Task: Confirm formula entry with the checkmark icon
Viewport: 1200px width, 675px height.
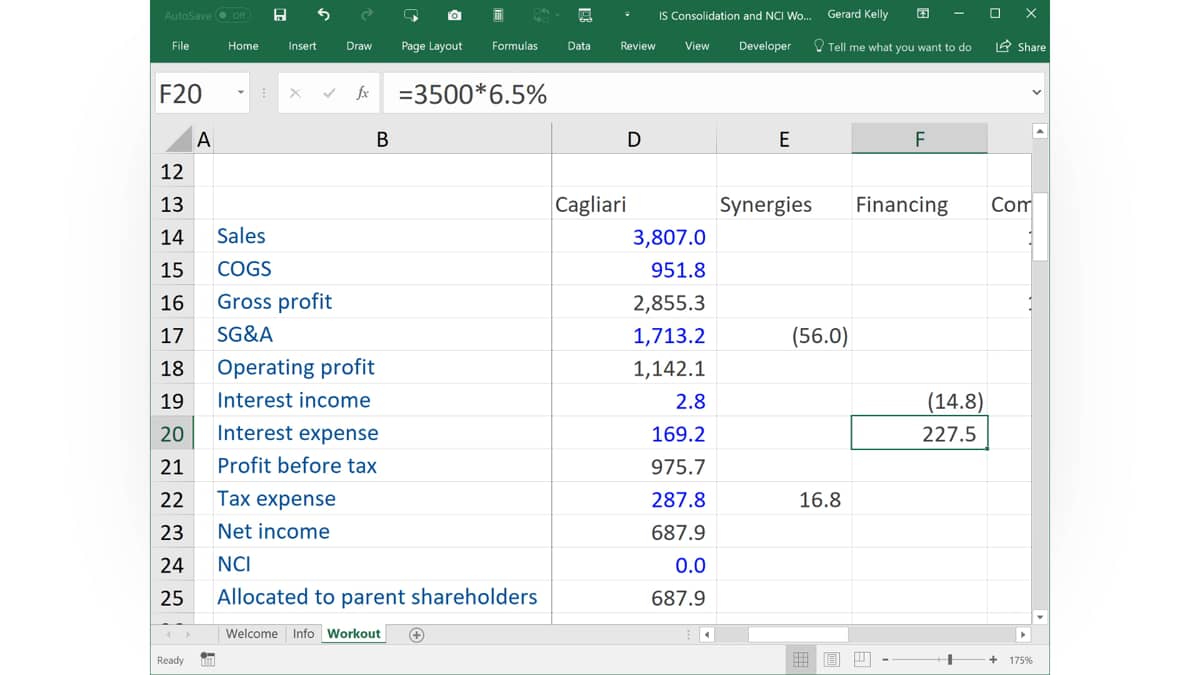Action: [329, 94]
